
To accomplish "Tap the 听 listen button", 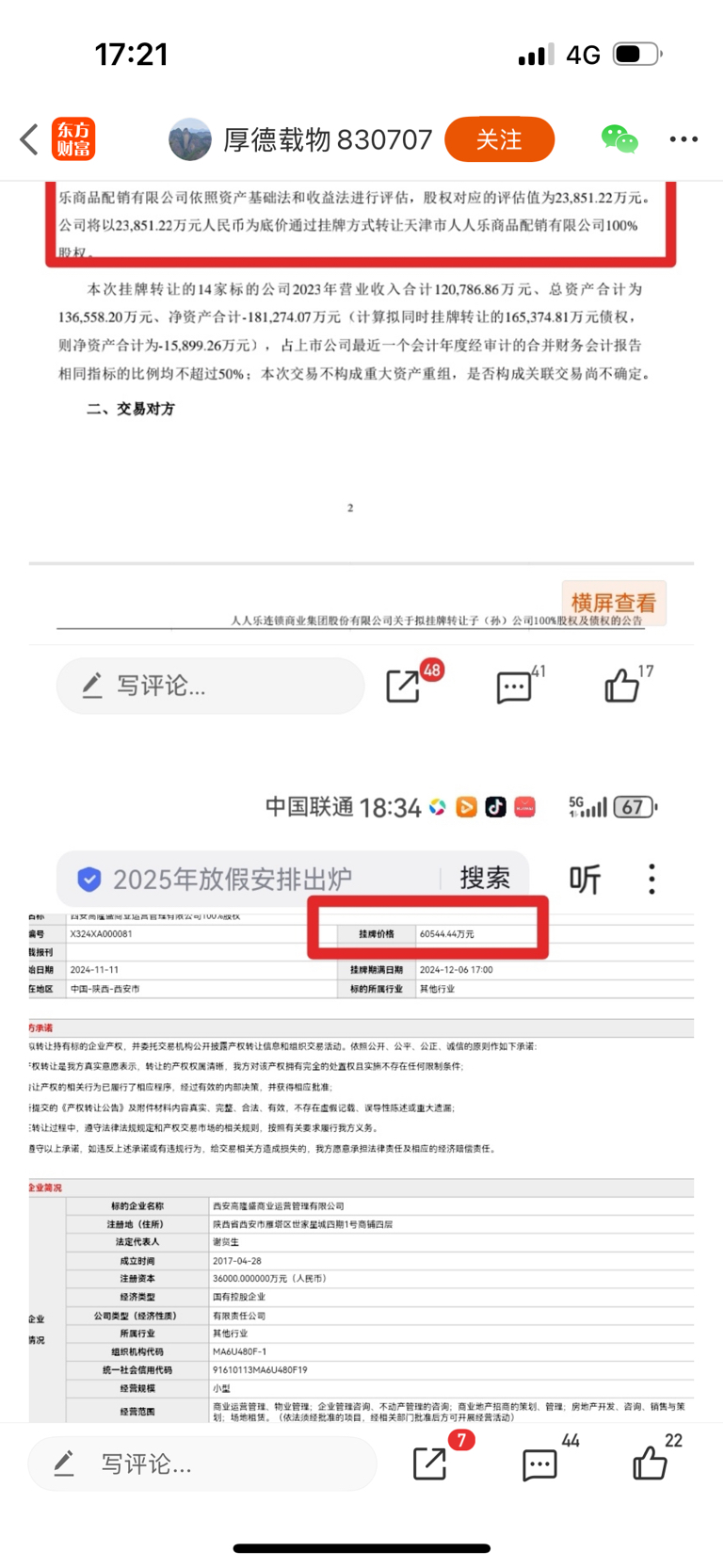I will coord(585,879).
